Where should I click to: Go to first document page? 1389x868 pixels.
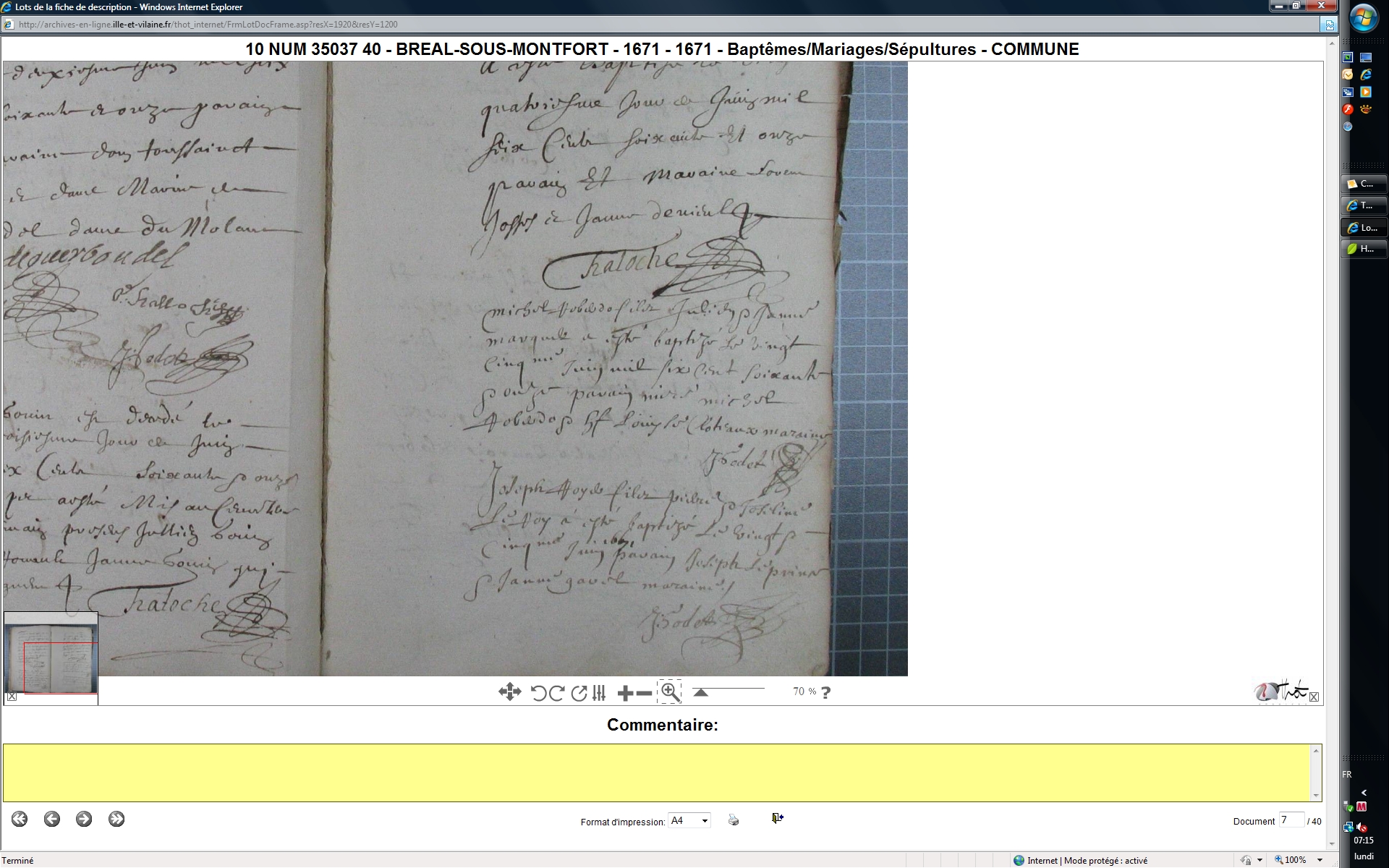click(x=20, y=819)
